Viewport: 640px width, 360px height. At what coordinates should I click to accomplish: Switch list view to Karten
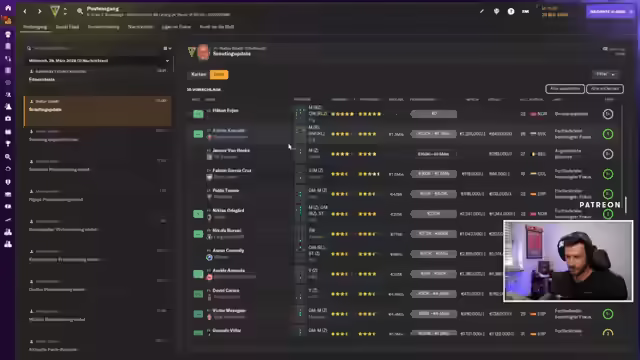coord(199,74)
